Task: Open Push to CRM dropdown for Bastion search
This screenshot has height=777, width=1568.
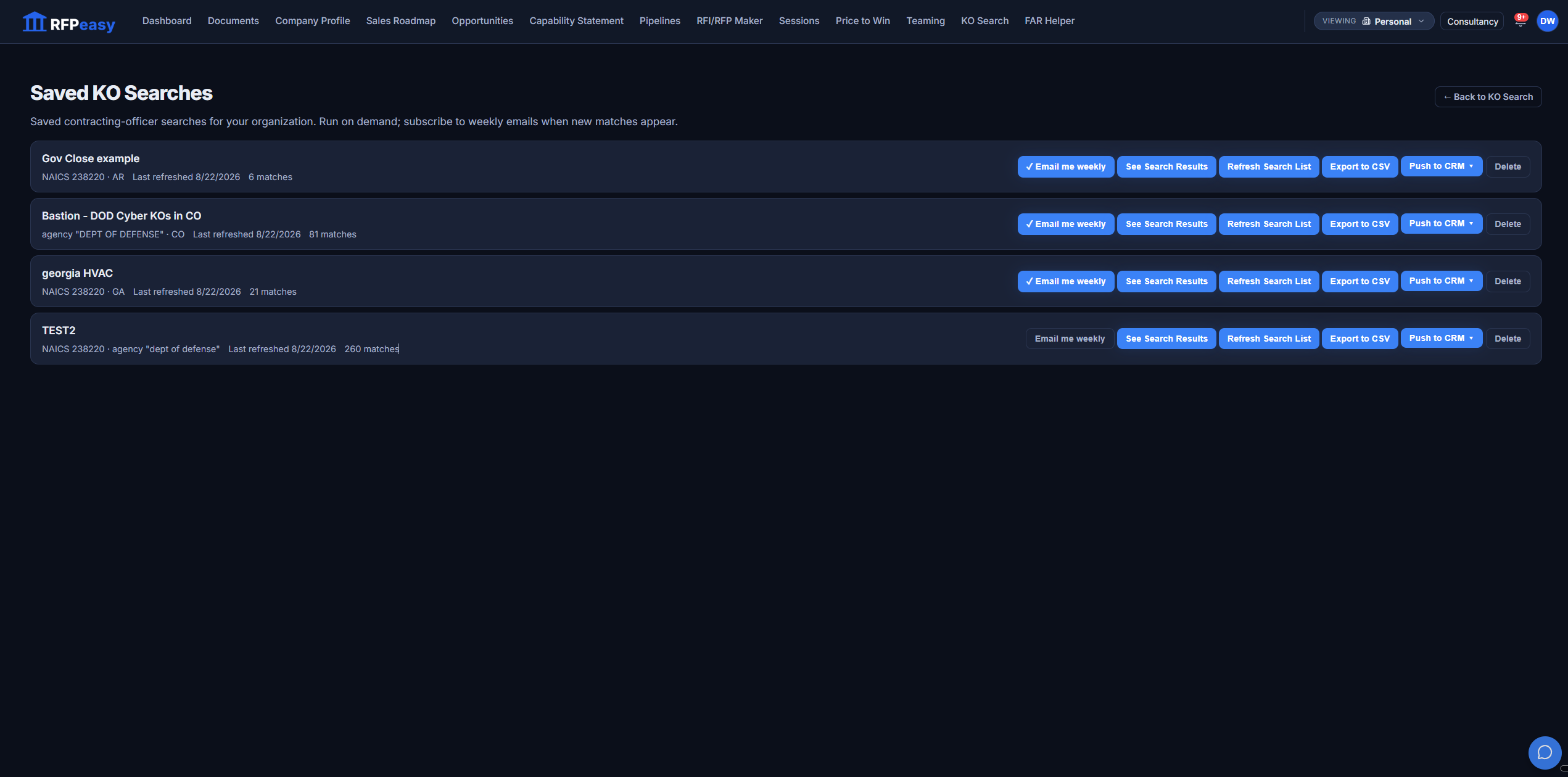Action: (1441, 223)
